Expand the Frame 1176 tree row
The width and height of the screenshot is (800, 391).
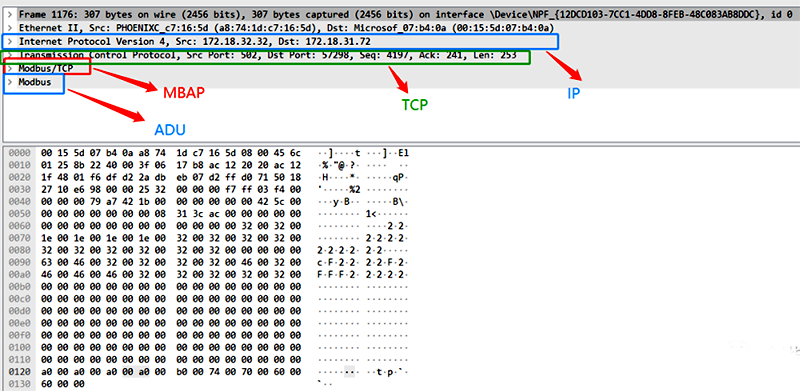point(10,14)
